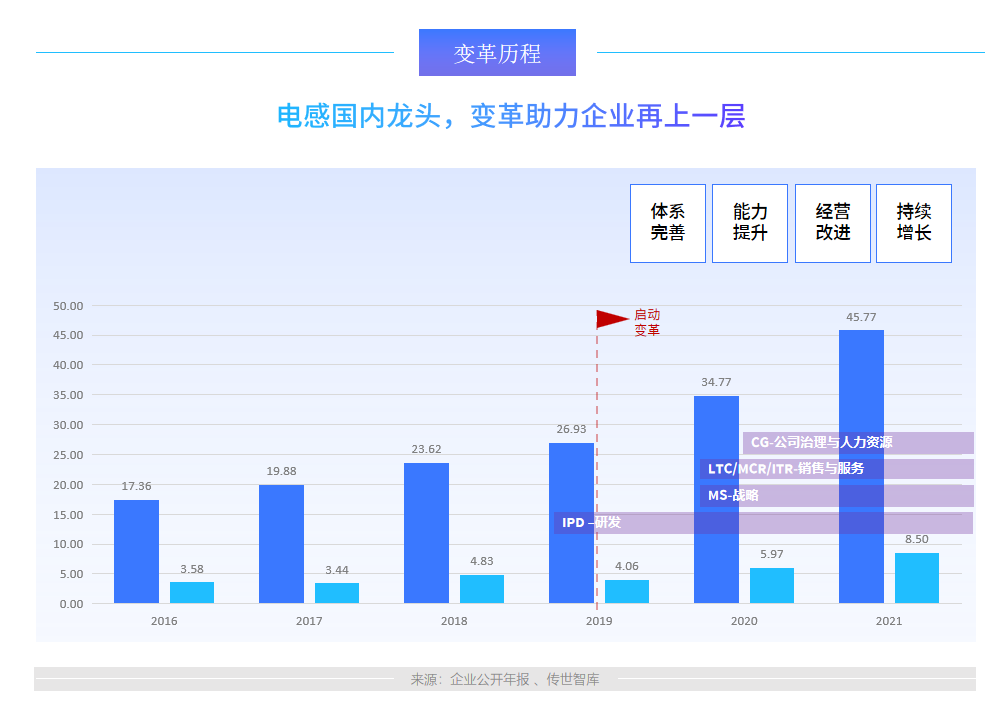Viewport: 1004px width, 709px height.
Task: Click the 启动变革 text label
Action: 647,322
